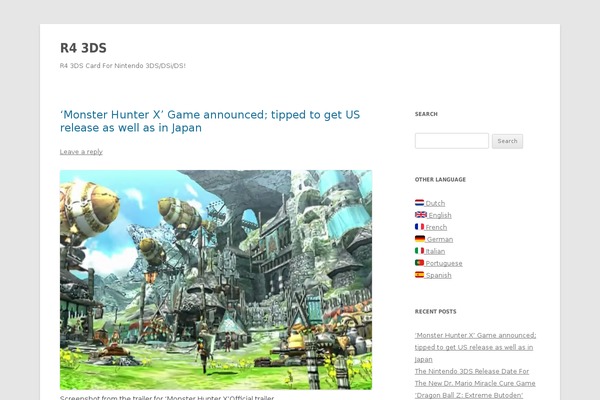The width and height of the screenshot is (600, 400).
Task: Switch language to Portuguese
Action: coord(443,263)
